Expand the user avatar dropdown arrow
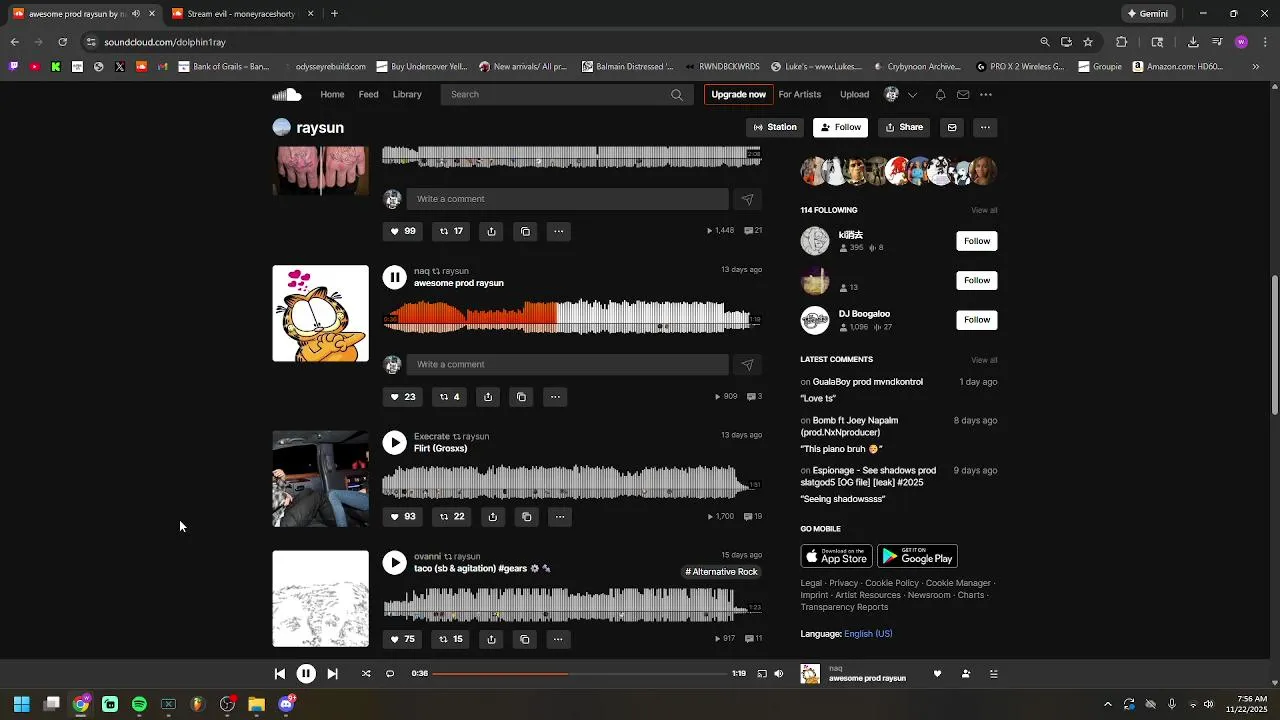Image resolution: width=1280 pixels, height=720 pixels. pos(912,95)
